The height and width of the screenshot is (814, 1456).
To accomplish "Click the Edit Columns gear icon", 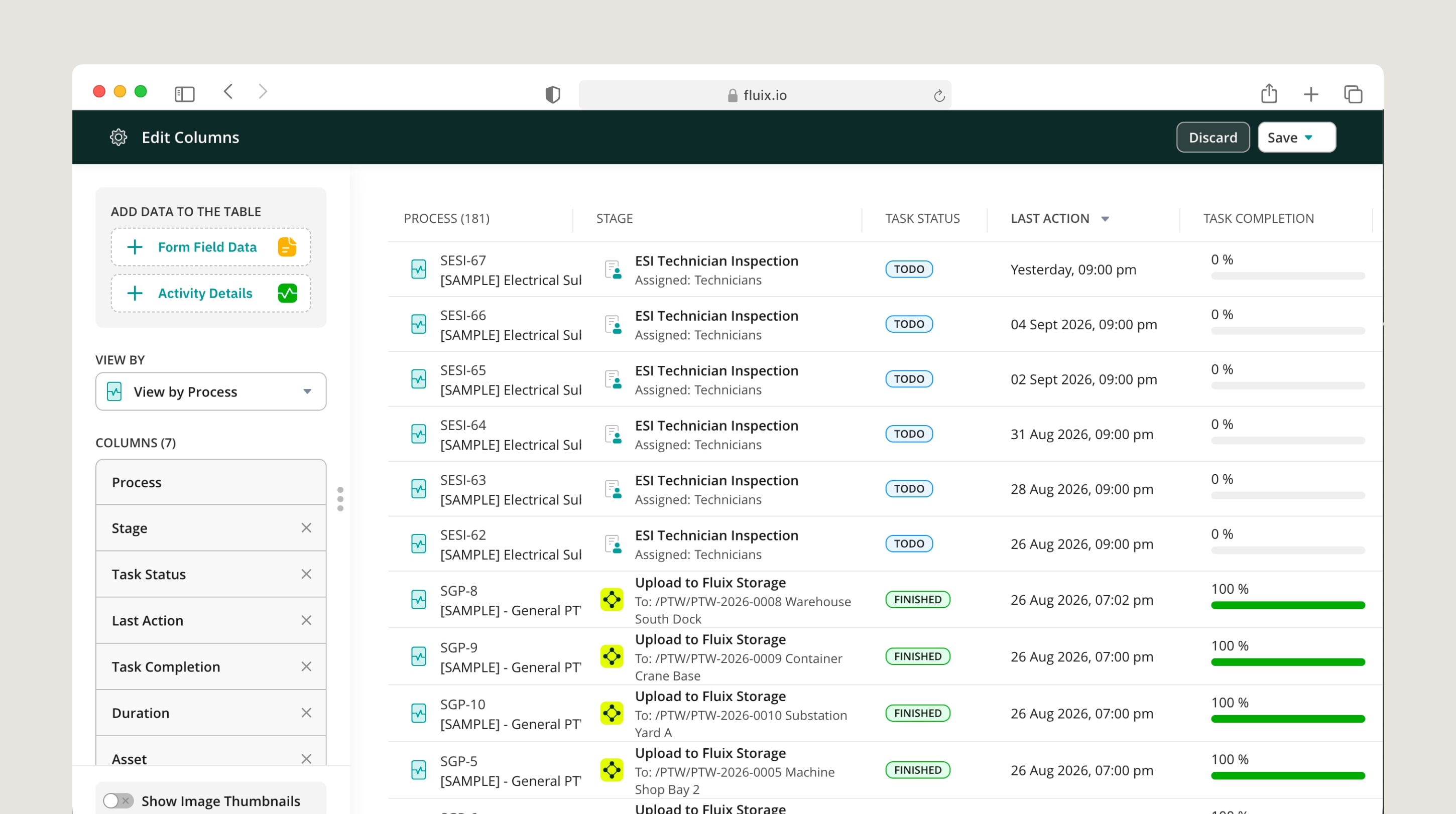I will click(118, 138).
